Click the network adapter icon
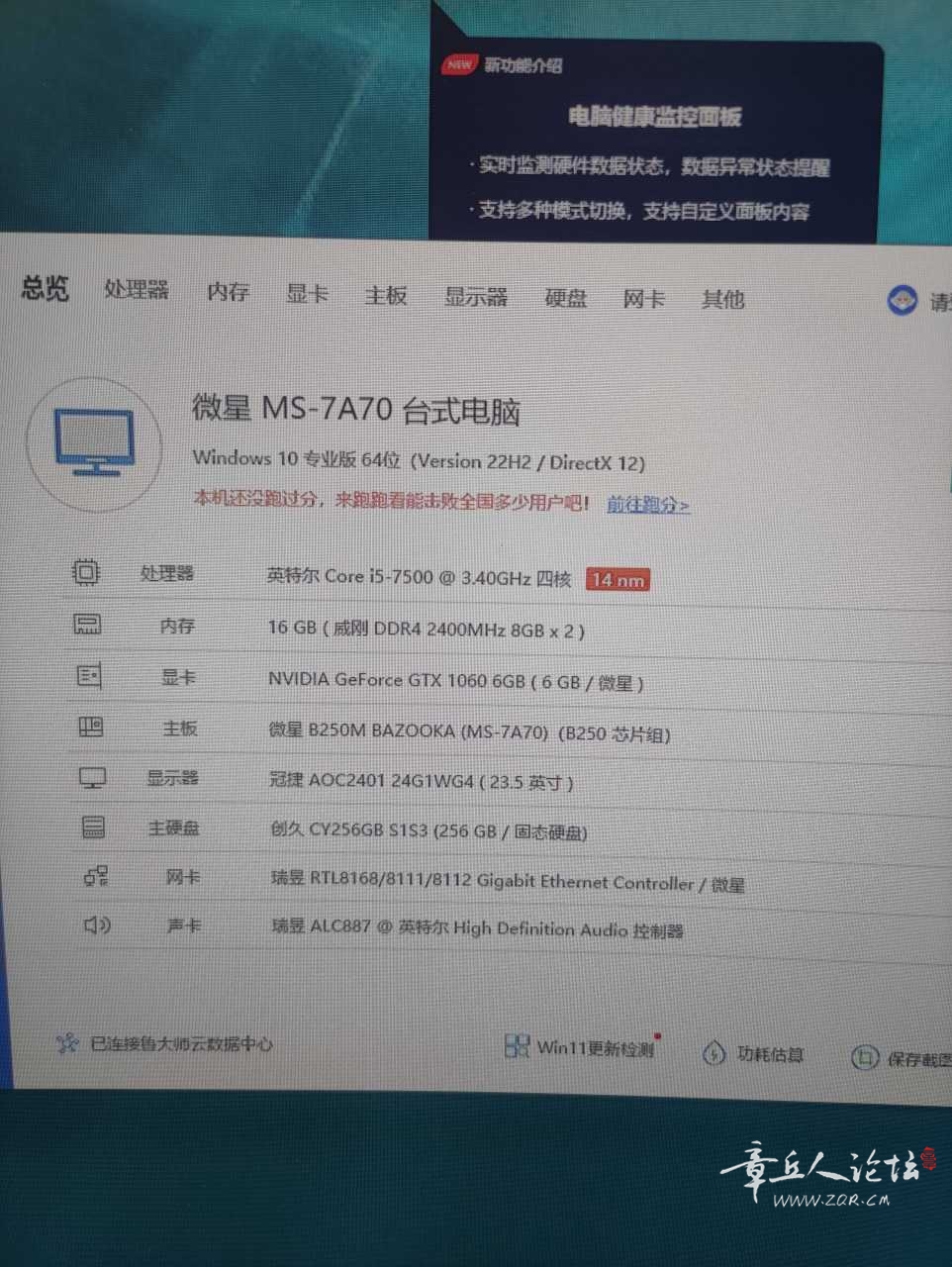 pyautogui.click(x=96, y=876)
